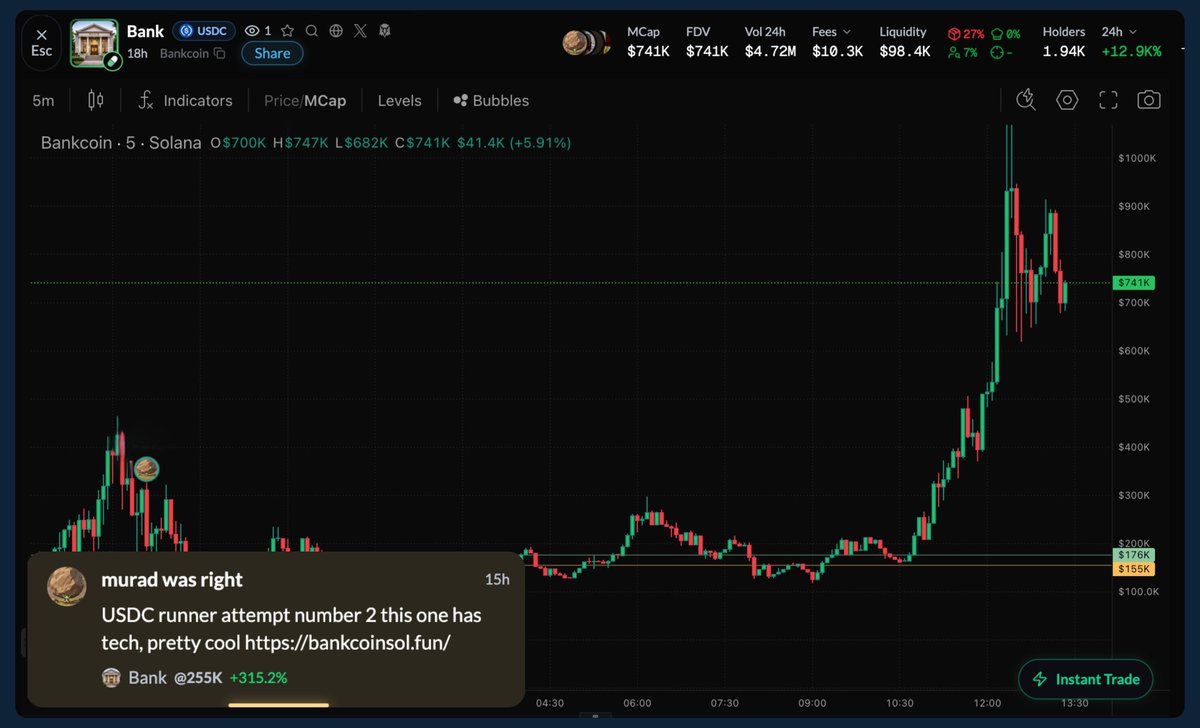The image size is (1200, 728).
Task: Click murad was right poster avatar
Action: pos(67,587)
